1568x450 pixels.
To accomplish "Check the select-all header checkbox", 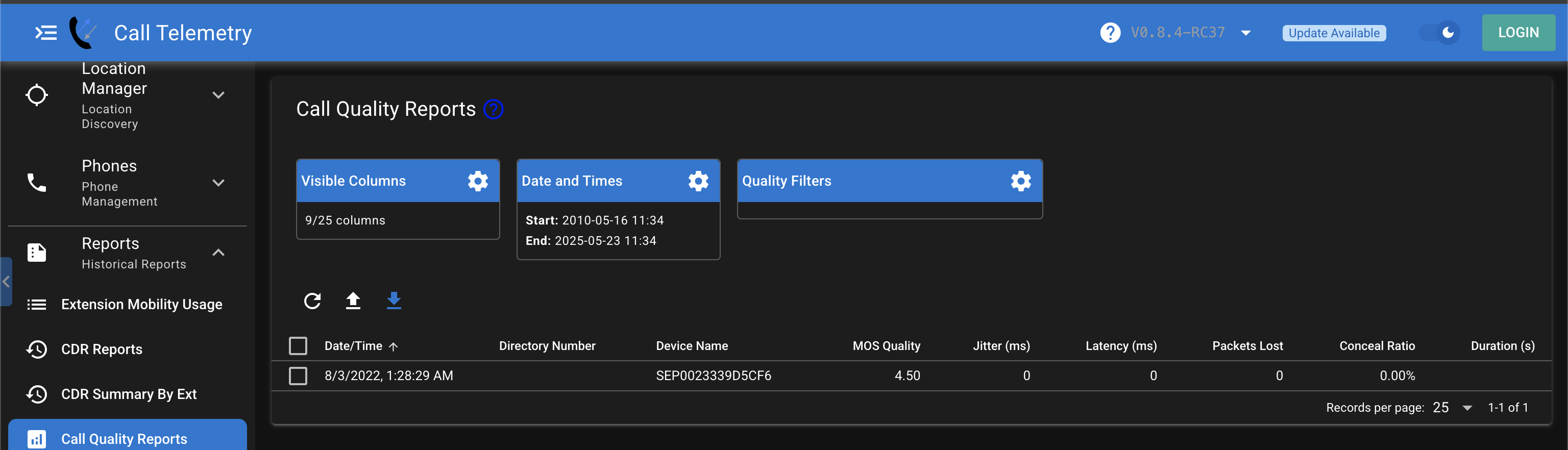I will coord(298,346).
